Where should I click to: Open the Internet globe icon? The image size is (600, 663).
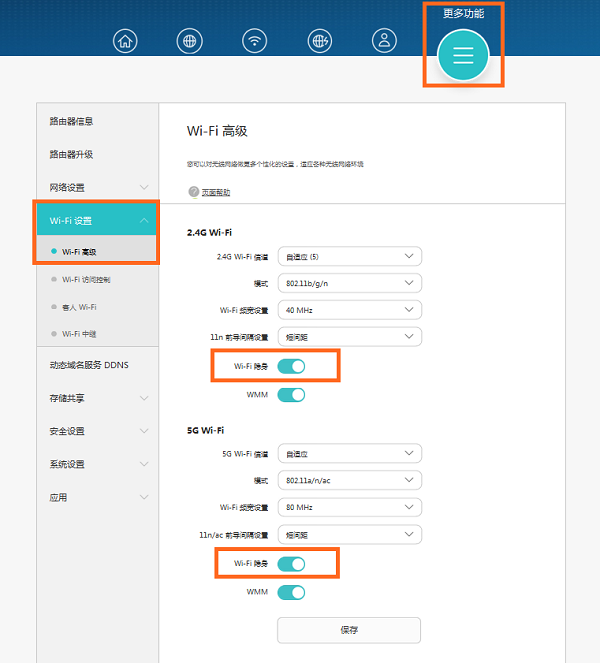point(188,41)
